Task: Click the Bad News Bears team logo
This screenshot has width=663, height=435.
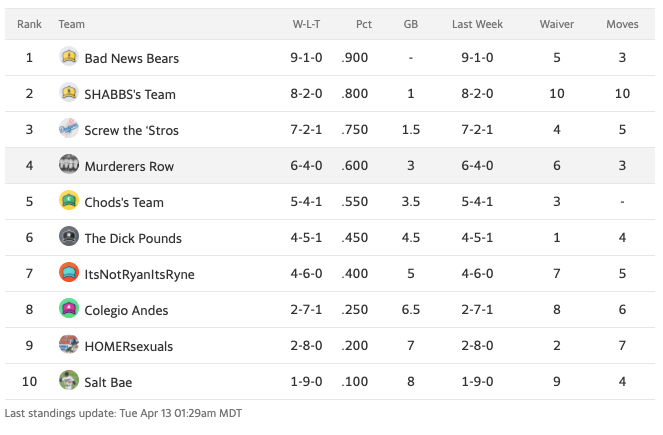Action: tap(69, 57)
